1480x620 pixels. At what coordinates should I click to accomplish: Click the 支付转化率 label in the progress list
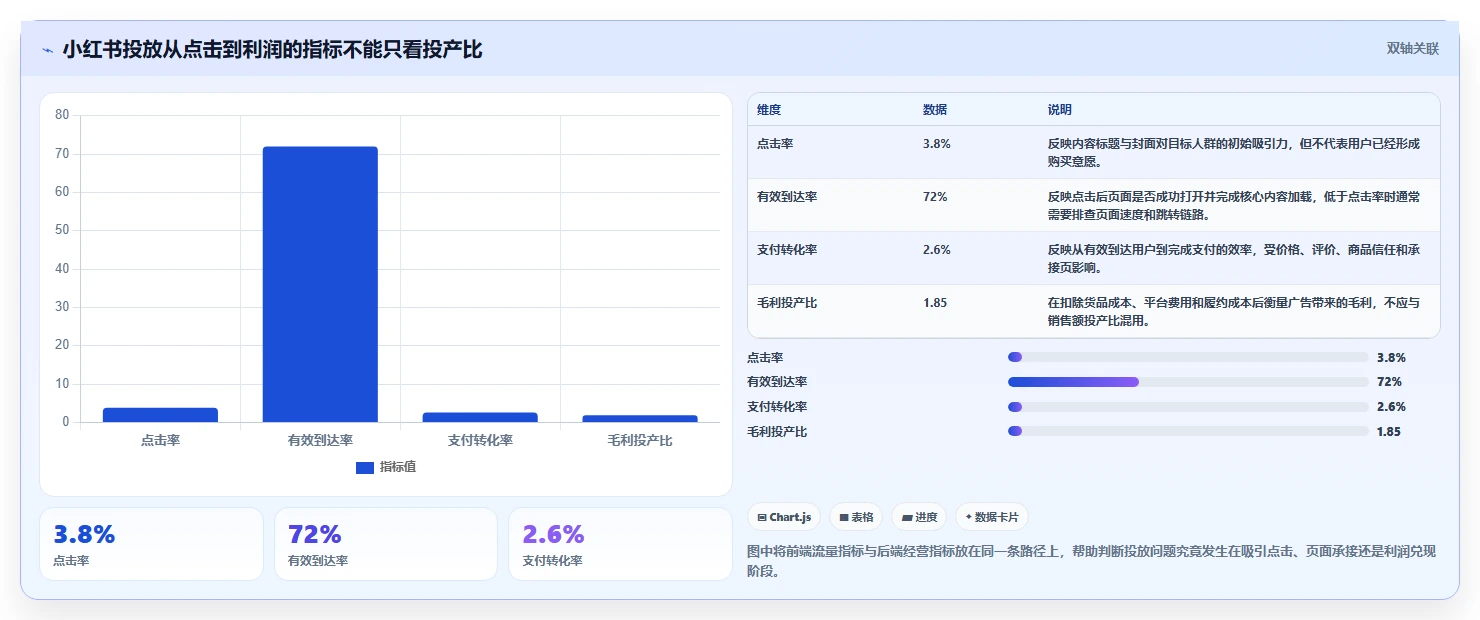pyautogui.click(x=777, y=407)
